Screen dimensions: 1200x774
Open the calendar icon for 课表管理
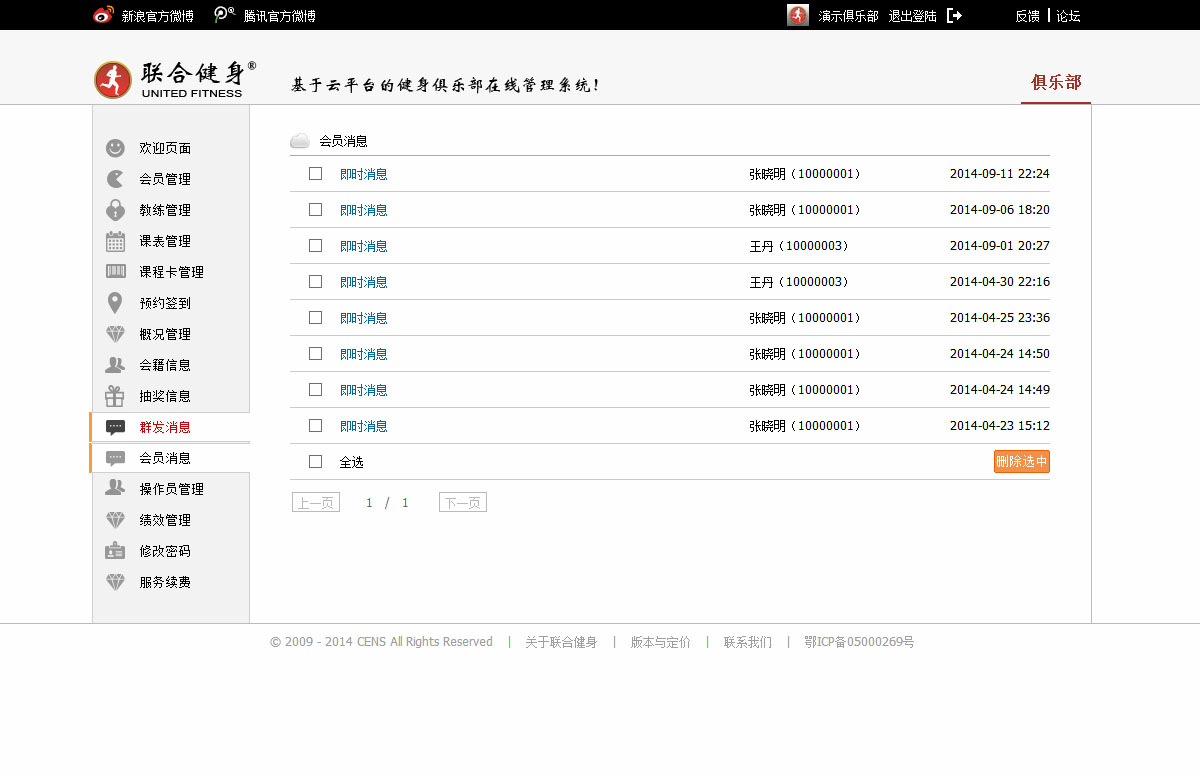[116, 241]
